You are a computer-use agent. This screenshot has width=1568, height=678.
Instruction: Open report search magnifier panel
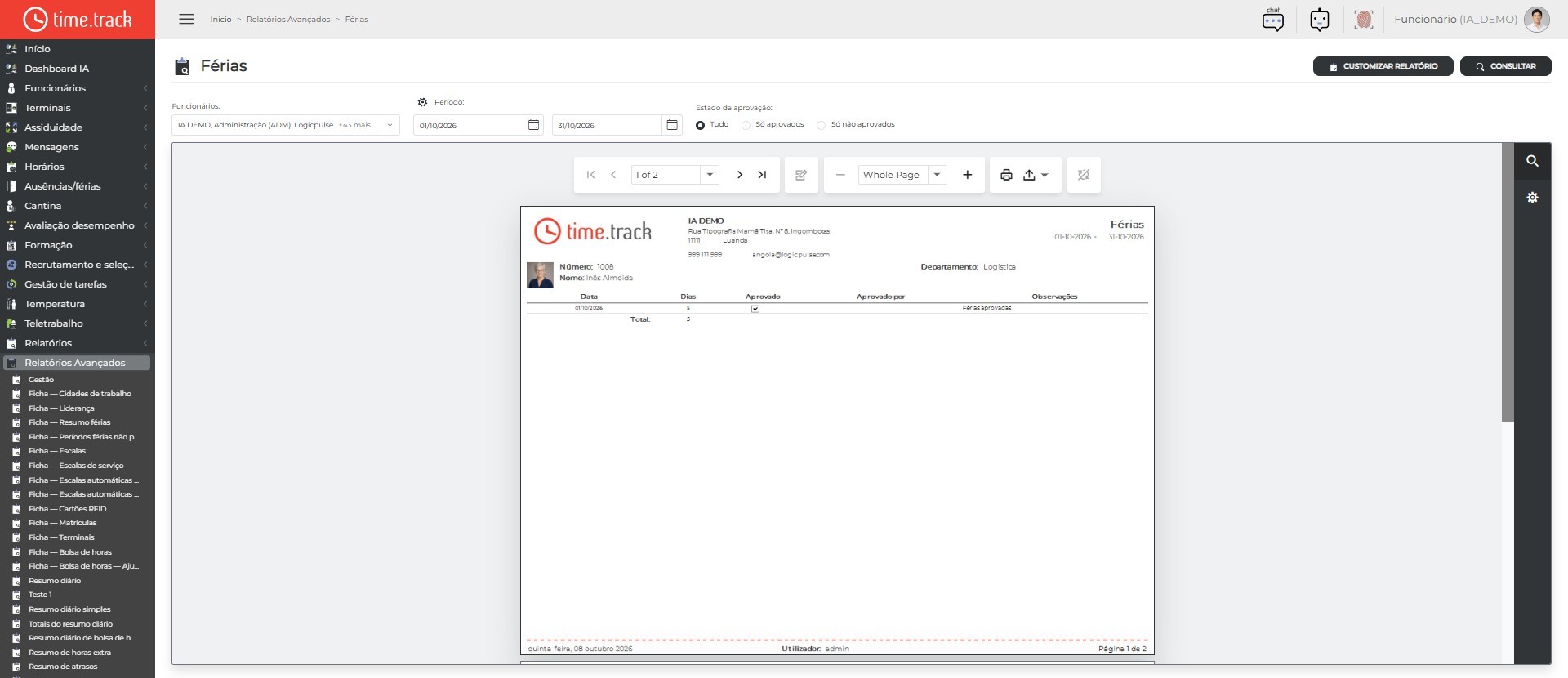pyautogui.click(x=1532, y=161)
